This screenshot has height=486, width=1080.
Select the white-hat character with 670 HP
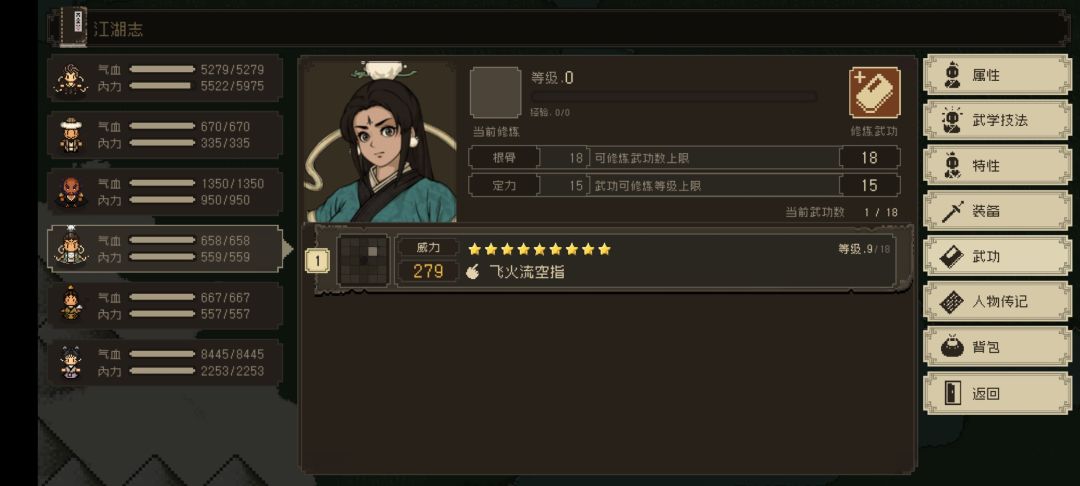click(x=71, y=135)
